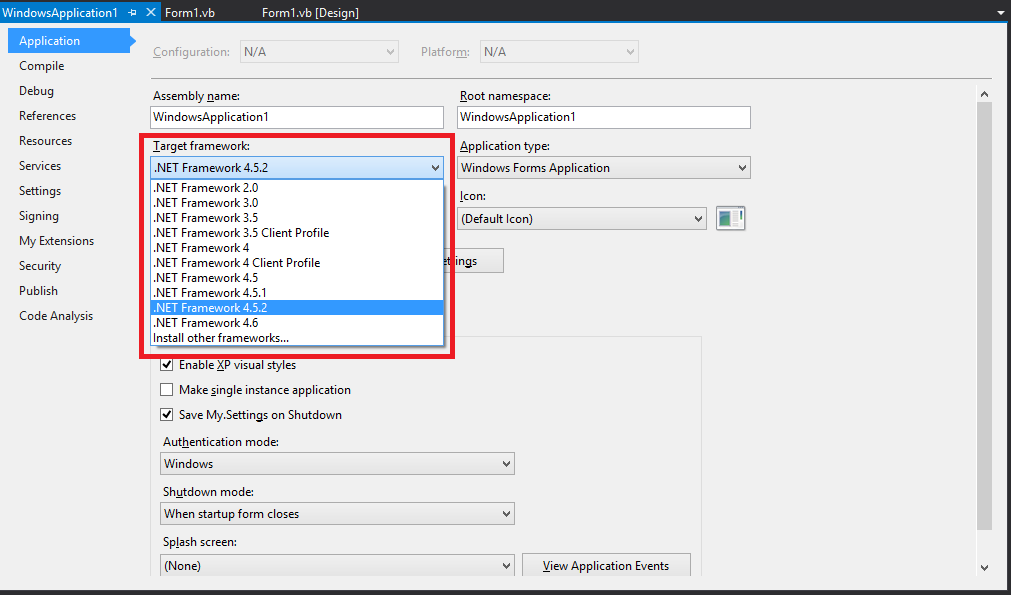Open the tab list overflow arrow
This screenshot has width=1011, height=595.
(x=1001, y=13)
